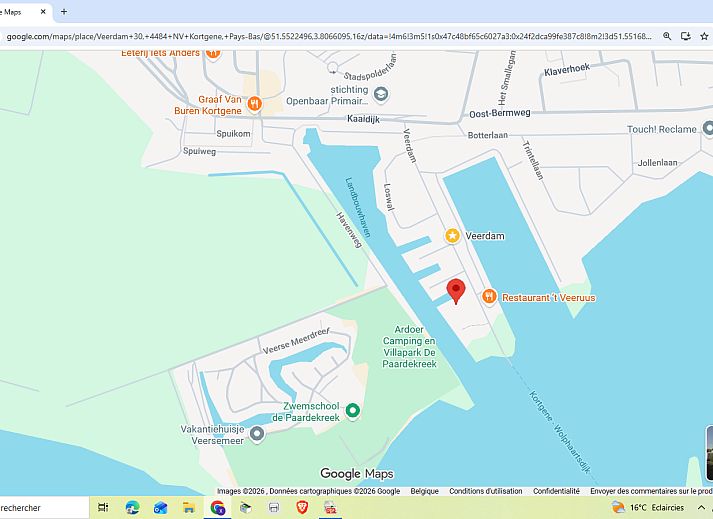
Task: Open Conditions d'utilisation link
Action: [485, 491]
